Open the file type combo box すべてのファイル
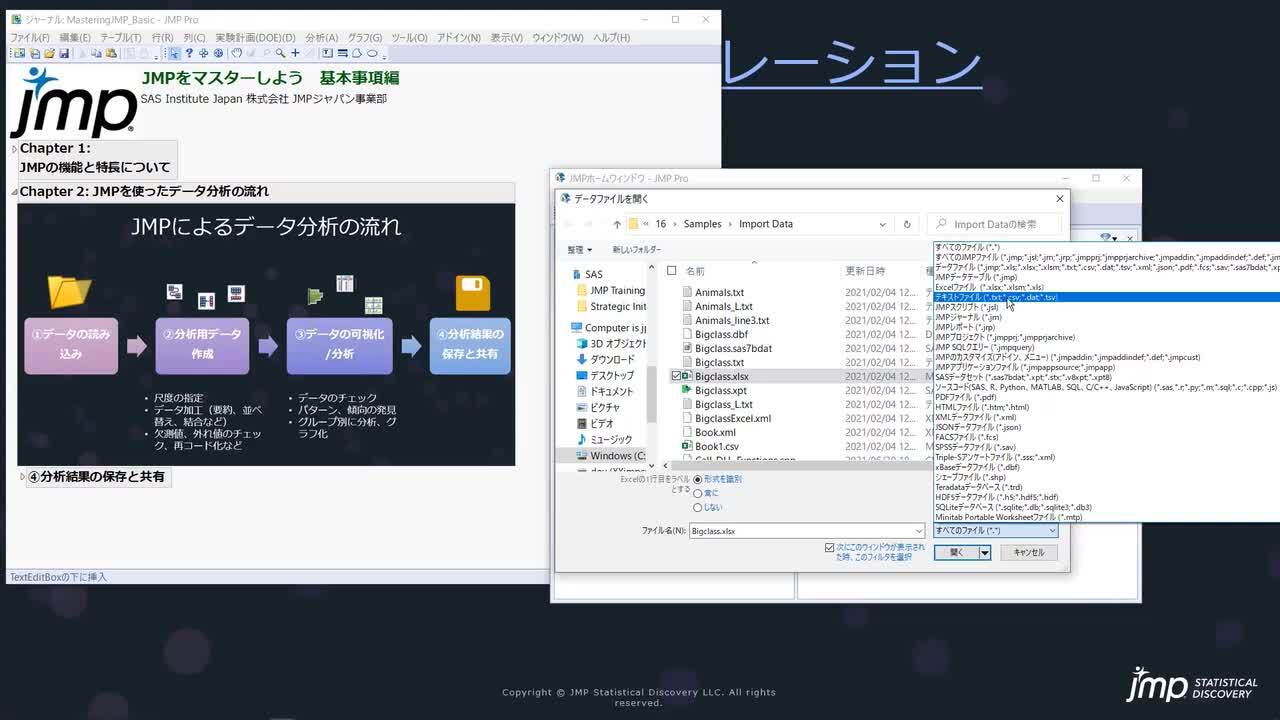Image resolution: width=1280 pixels, height=720 pixels. (x=995, y=530)
